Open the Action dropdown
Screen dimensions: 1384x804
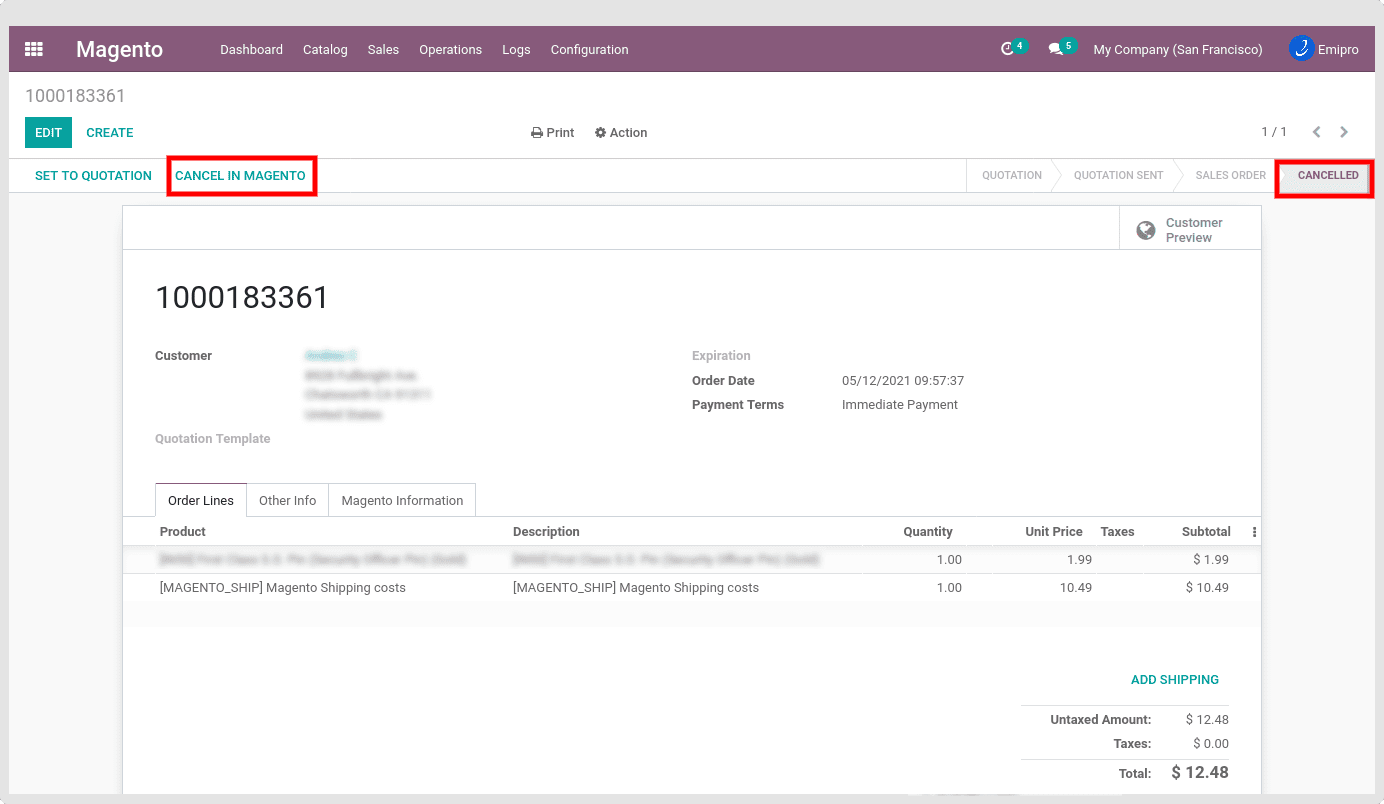[621, 133]
